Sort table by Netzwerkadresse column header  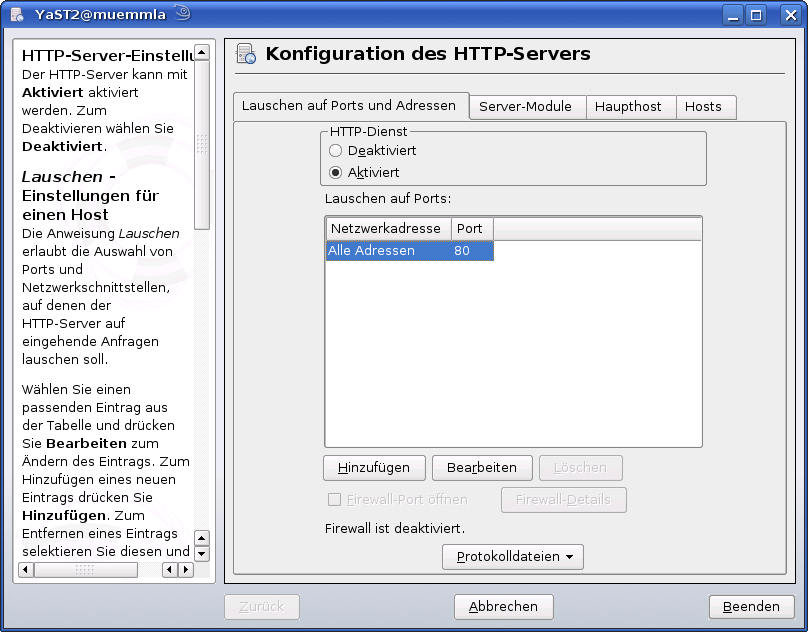point(386,229)
